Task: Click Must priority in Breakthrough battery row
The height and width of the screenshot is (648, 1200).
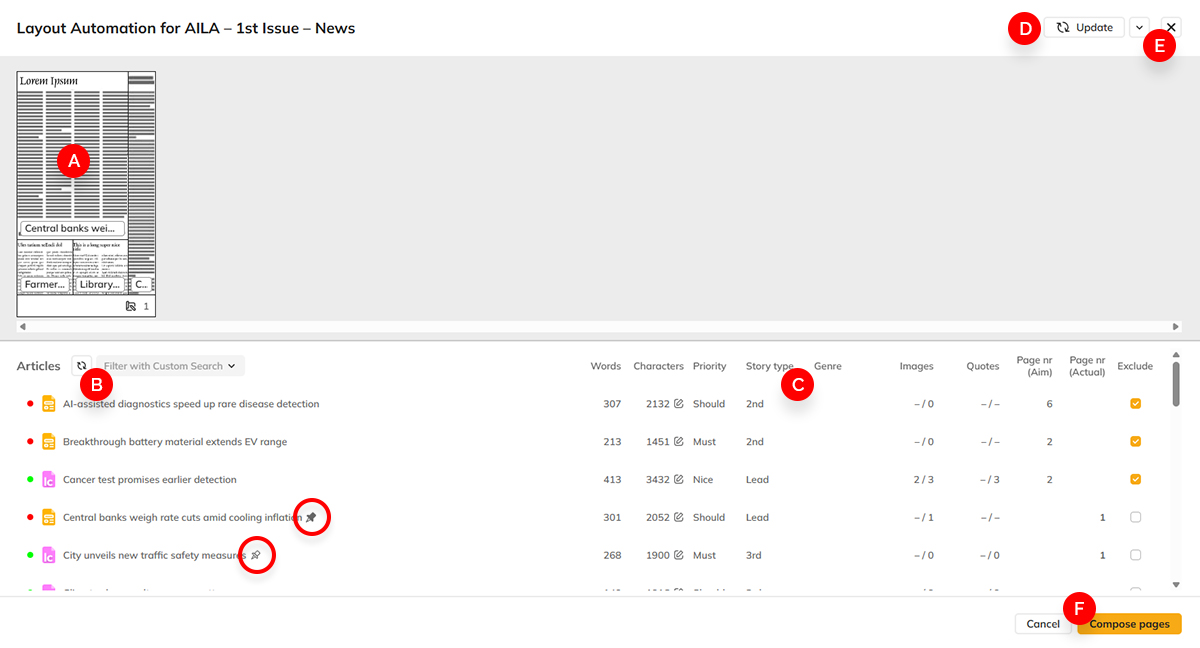Action: click(705, 442)
